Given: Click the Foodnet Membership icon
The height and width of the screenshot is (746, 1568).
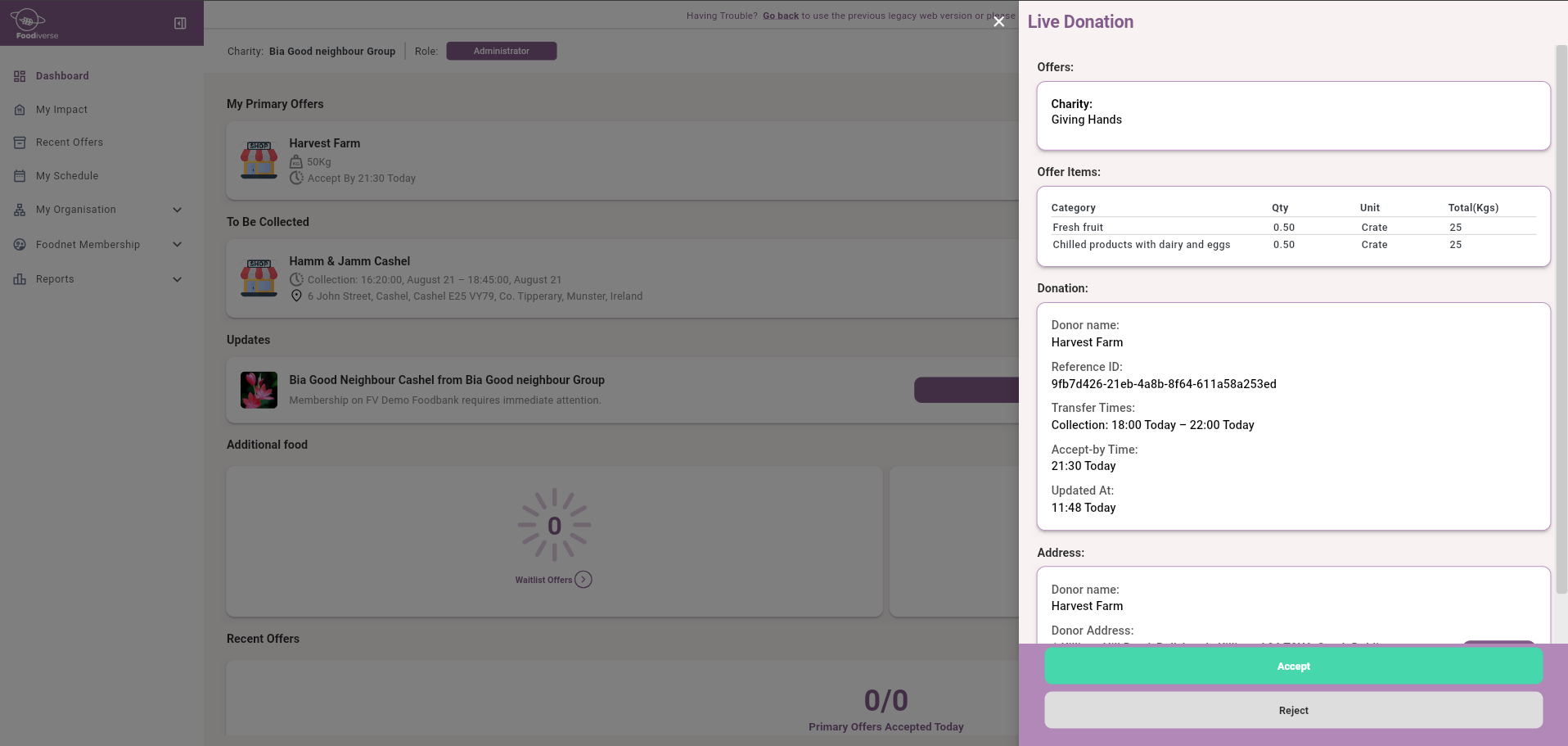Looking at the screenshot, I should (x=20, y=245).
